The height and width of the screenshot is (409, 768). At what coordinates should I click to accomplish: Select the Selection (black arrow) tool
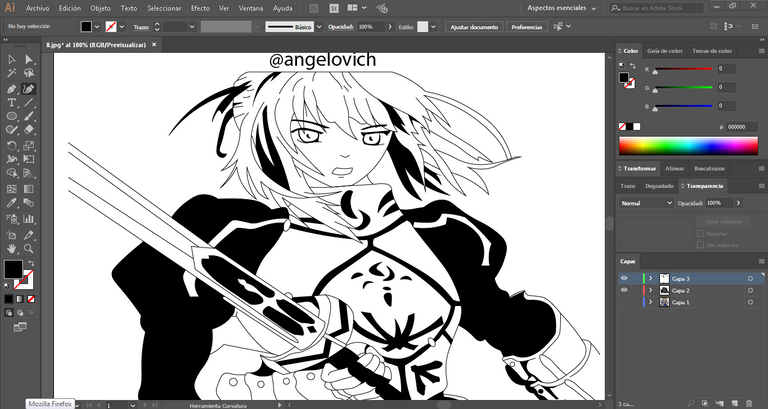pos(12,60)
